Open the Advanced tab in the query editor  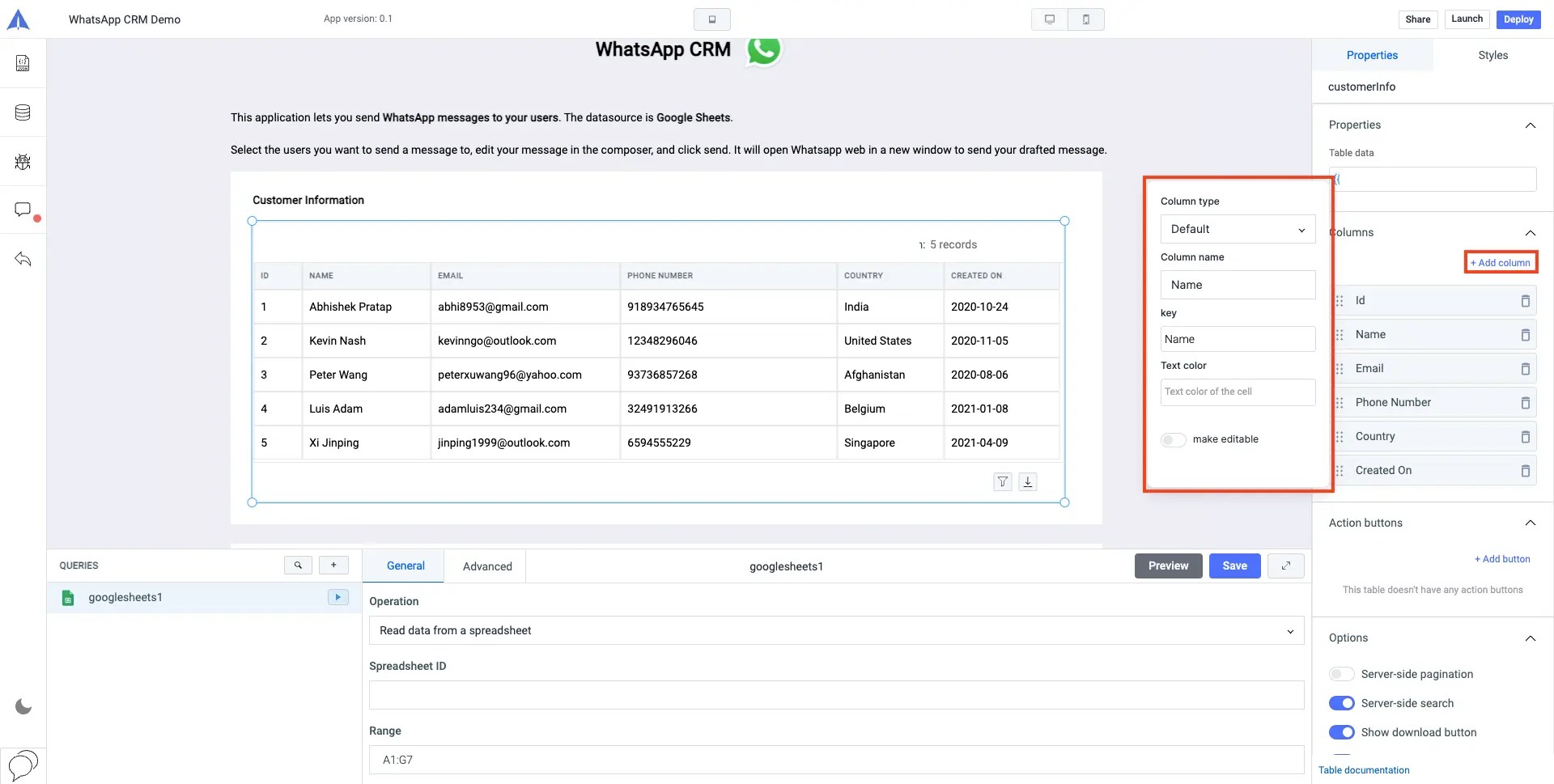pos(486,566)
